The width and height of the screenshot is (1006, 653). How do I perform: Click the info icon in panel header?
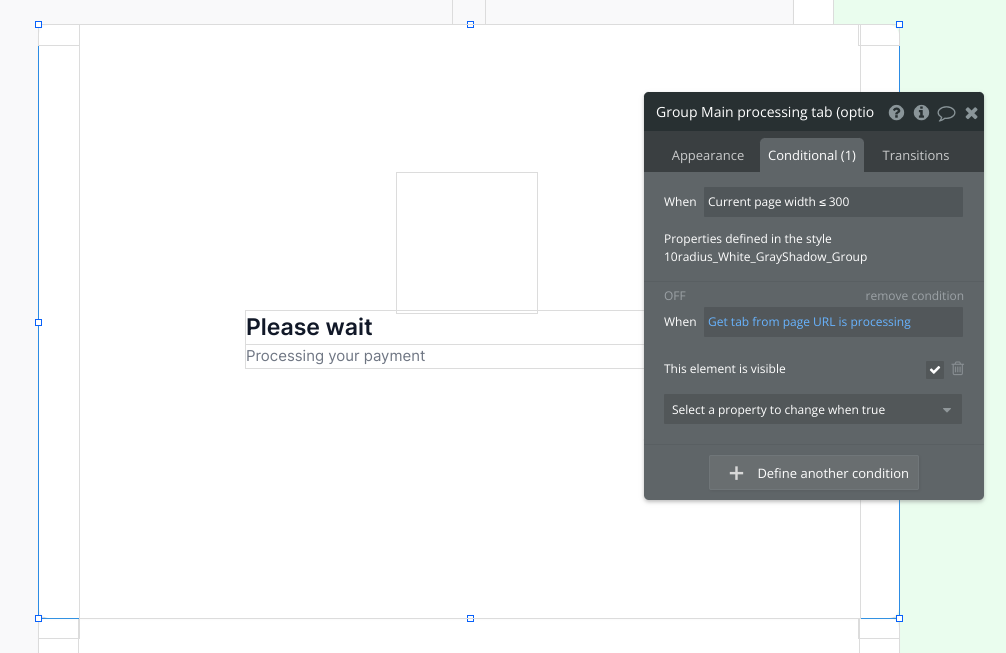tap(921, 113)
